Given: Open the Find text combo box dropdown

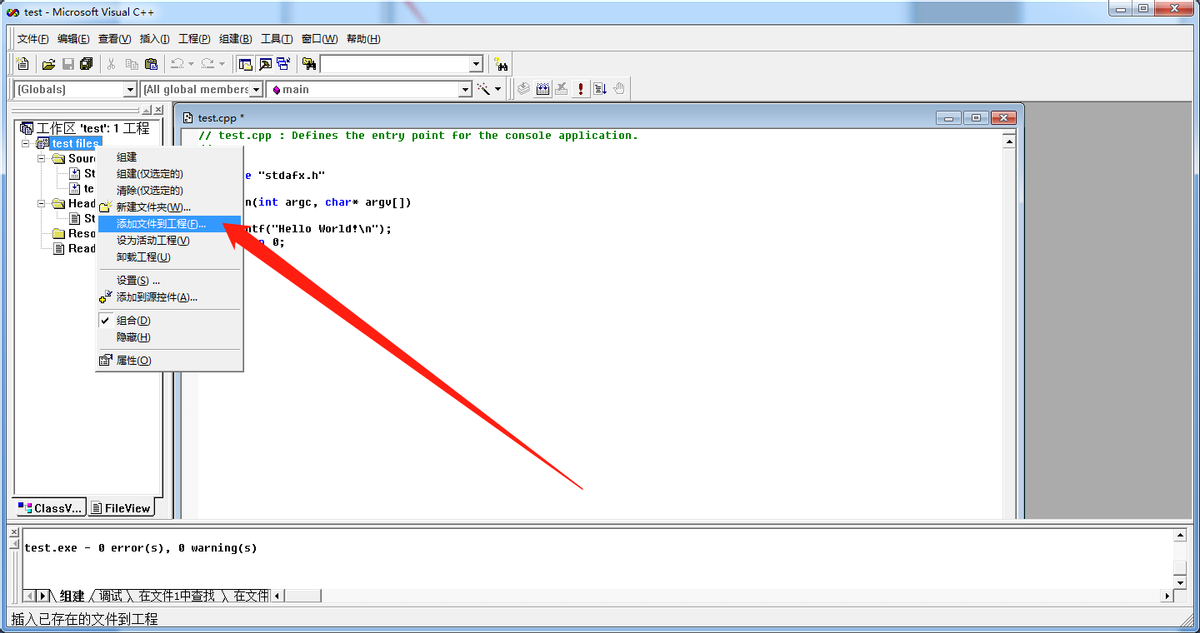Looking at the screenshot, I should [476, 64].
